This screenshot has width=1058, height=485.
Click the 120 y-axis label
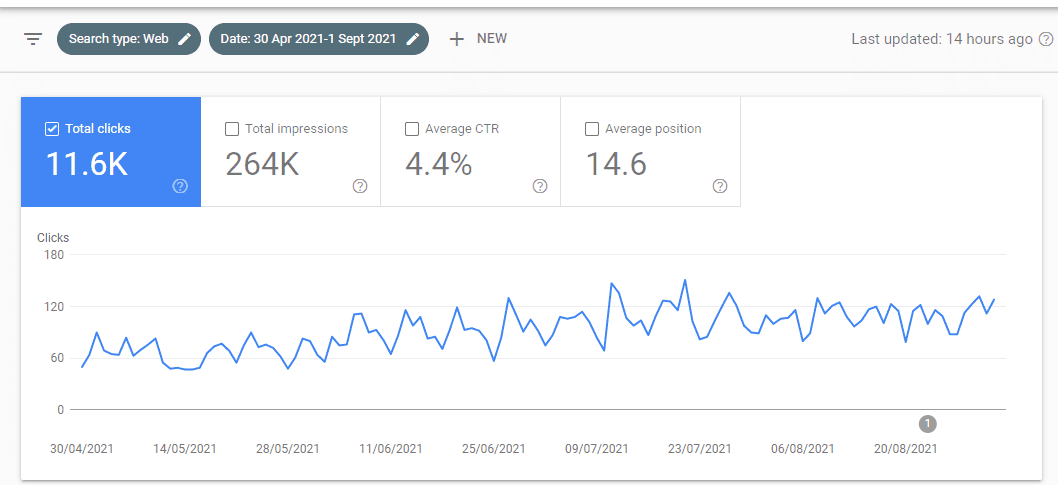tap(55, 306)
